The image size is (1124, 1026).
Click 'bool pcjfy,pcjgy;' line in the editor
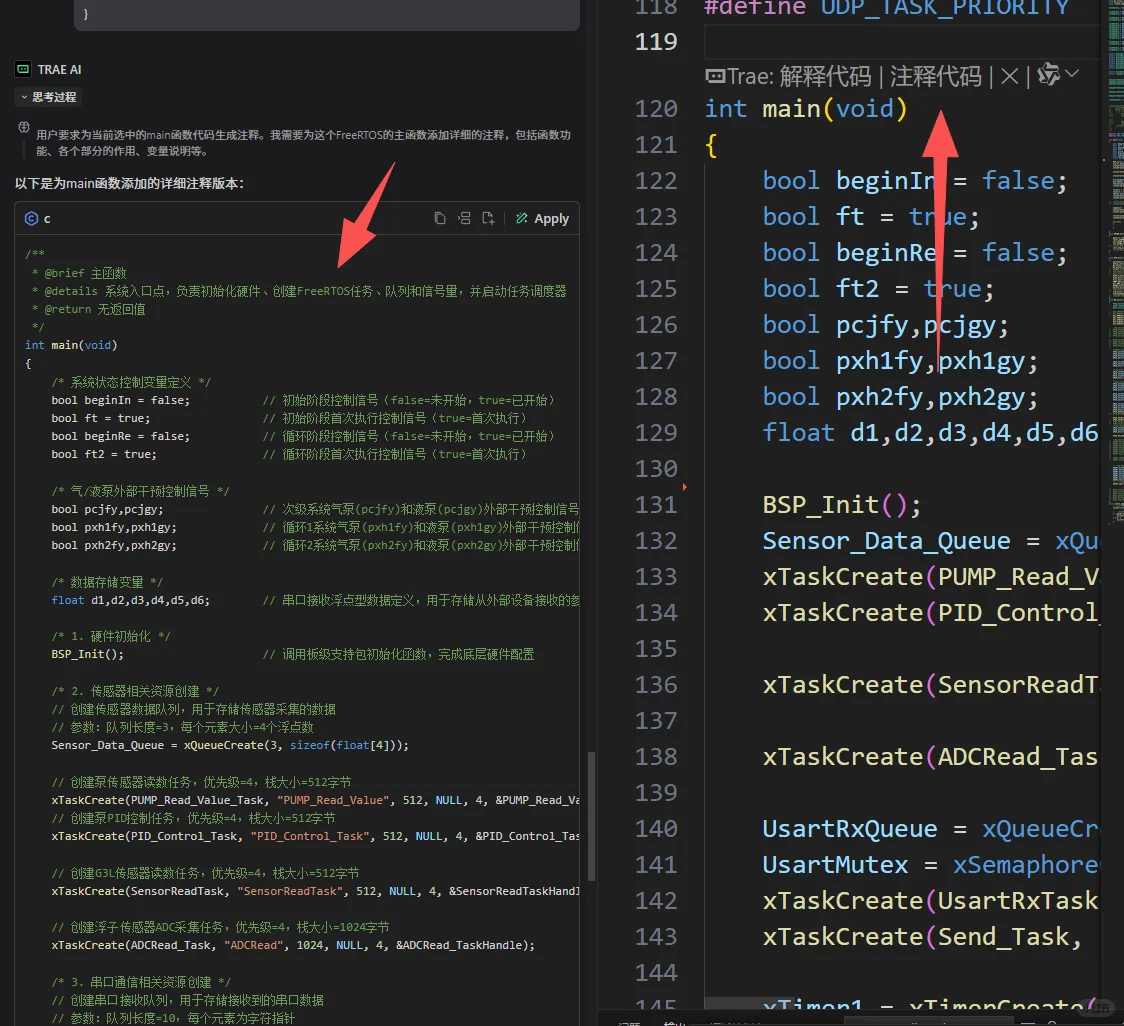coord(885,325)
